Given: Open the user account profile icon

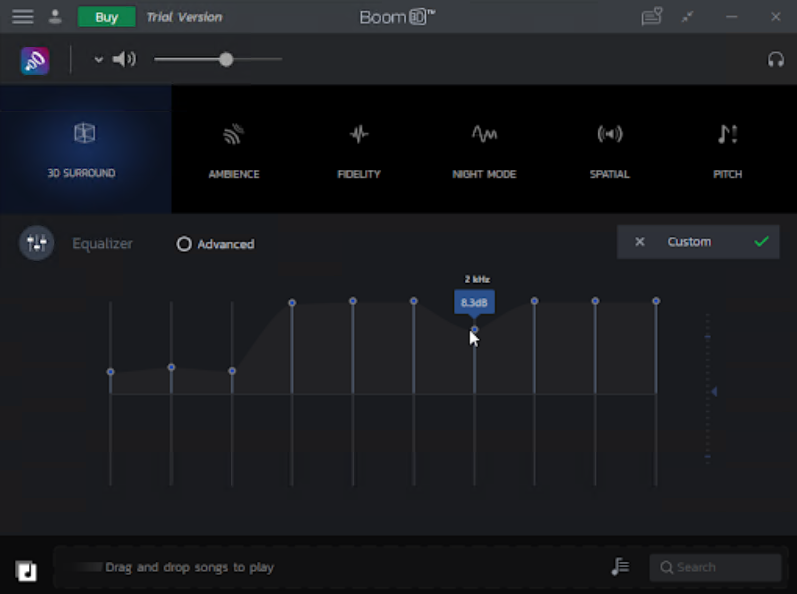Looking at the screenshot, I should 55,17.
